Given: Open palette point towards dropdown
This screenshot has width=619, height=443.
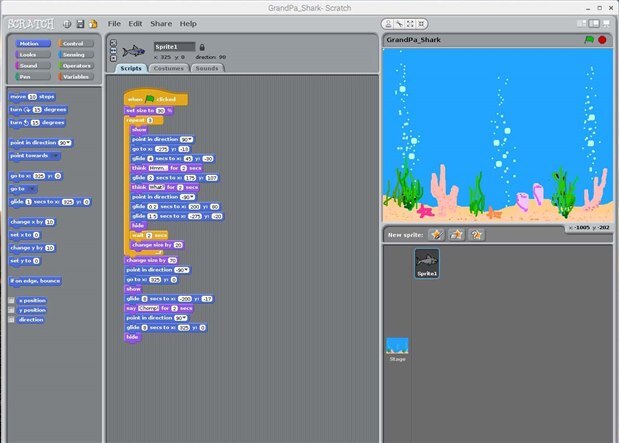Looking at the screenshot, I should tap(55, 156).
